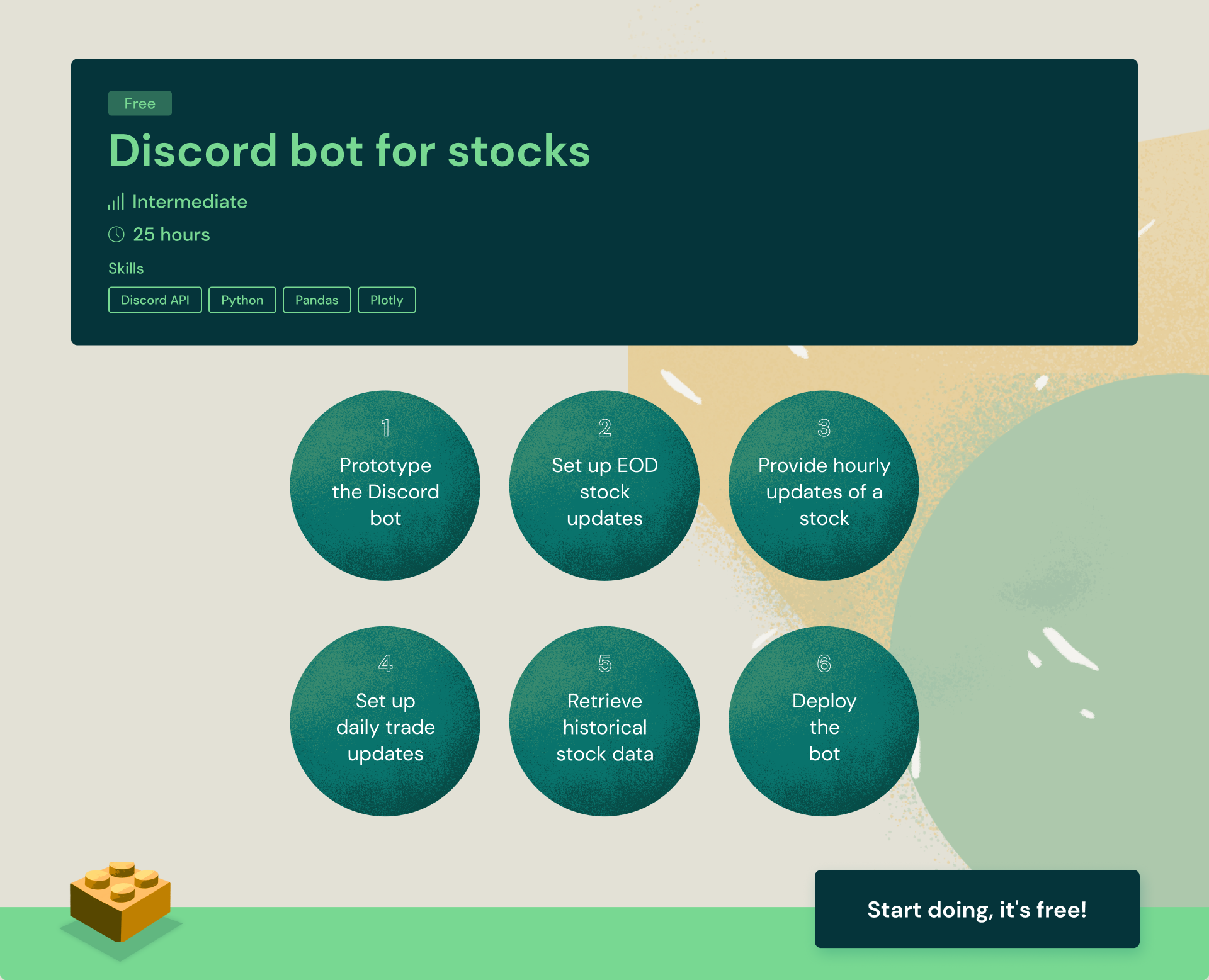Screen dimensions: 1209x980
Task: Open step 4 Set up daily trade updates
Action: tap(385, 721)
